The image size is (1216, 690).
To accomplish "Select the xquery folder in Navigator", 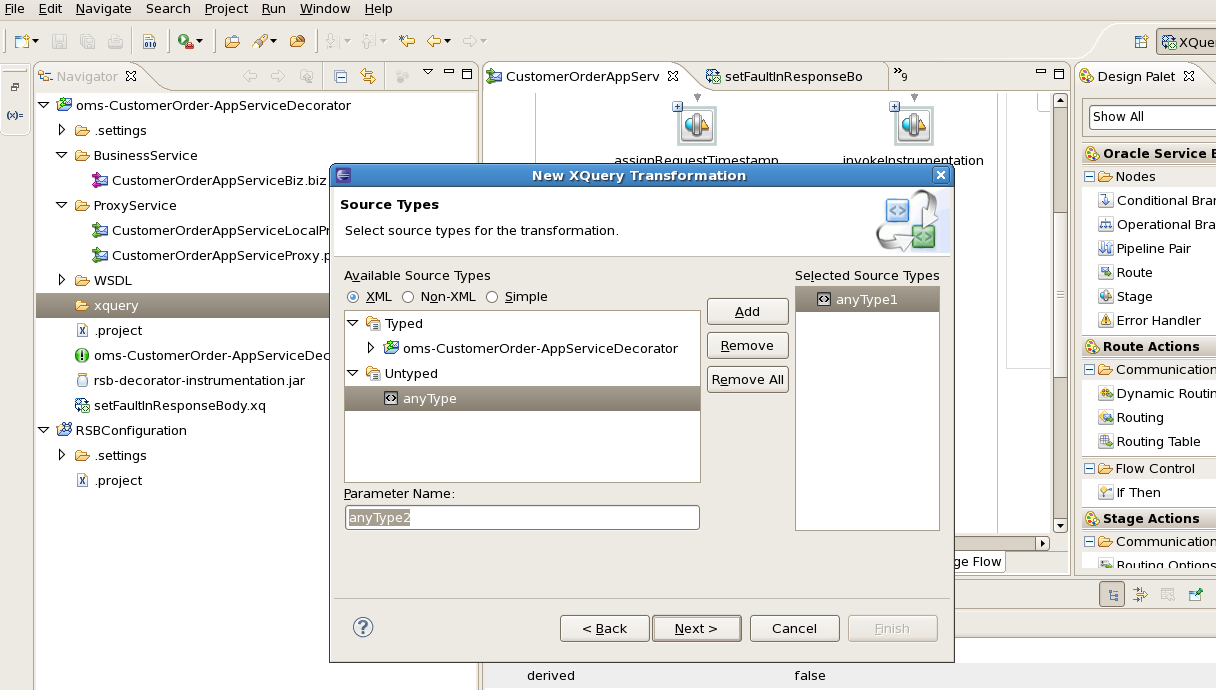I will click(x=116, y=305).
